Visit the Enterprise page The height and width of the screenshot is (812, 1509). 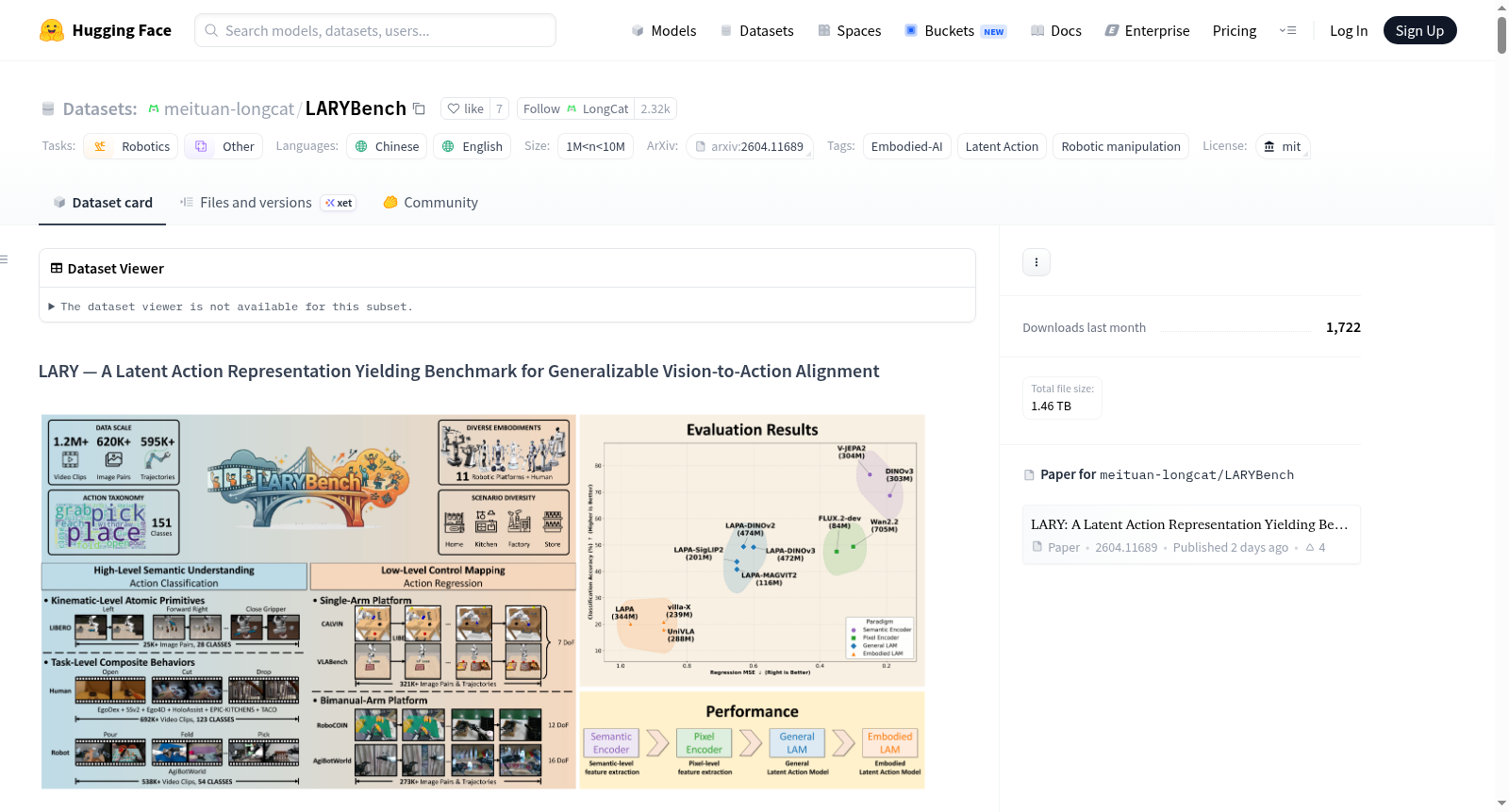click(1147, 30)
